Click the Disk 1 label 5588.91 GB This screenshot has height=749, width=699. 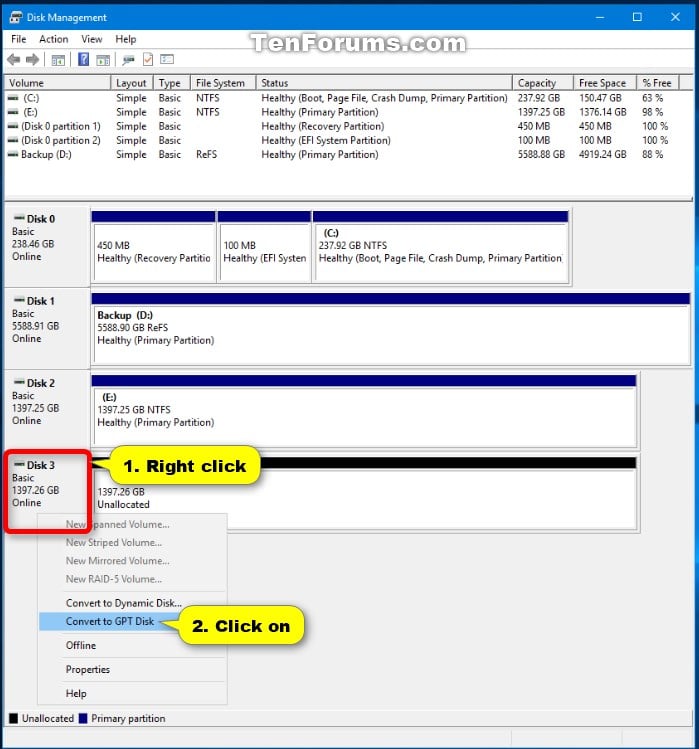(36, 326)
